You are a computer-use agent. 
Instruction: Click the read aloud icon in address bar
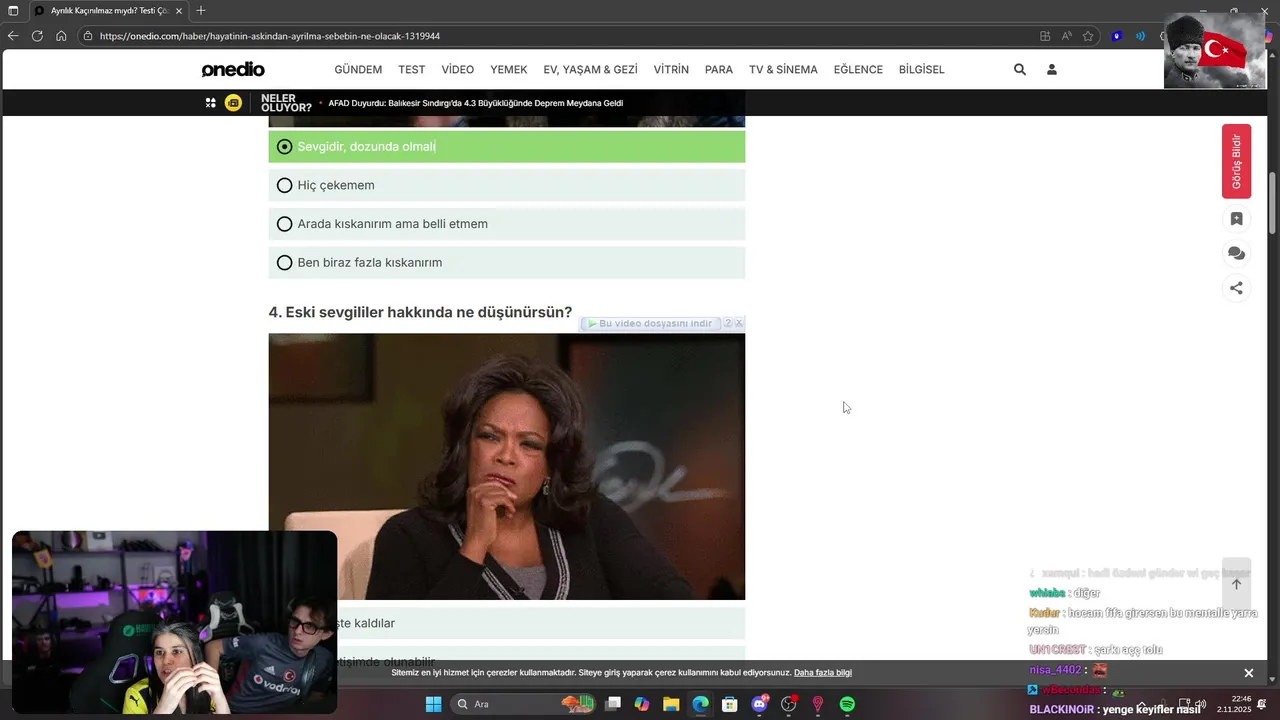pyautogui.click(x=1066, y=36)
